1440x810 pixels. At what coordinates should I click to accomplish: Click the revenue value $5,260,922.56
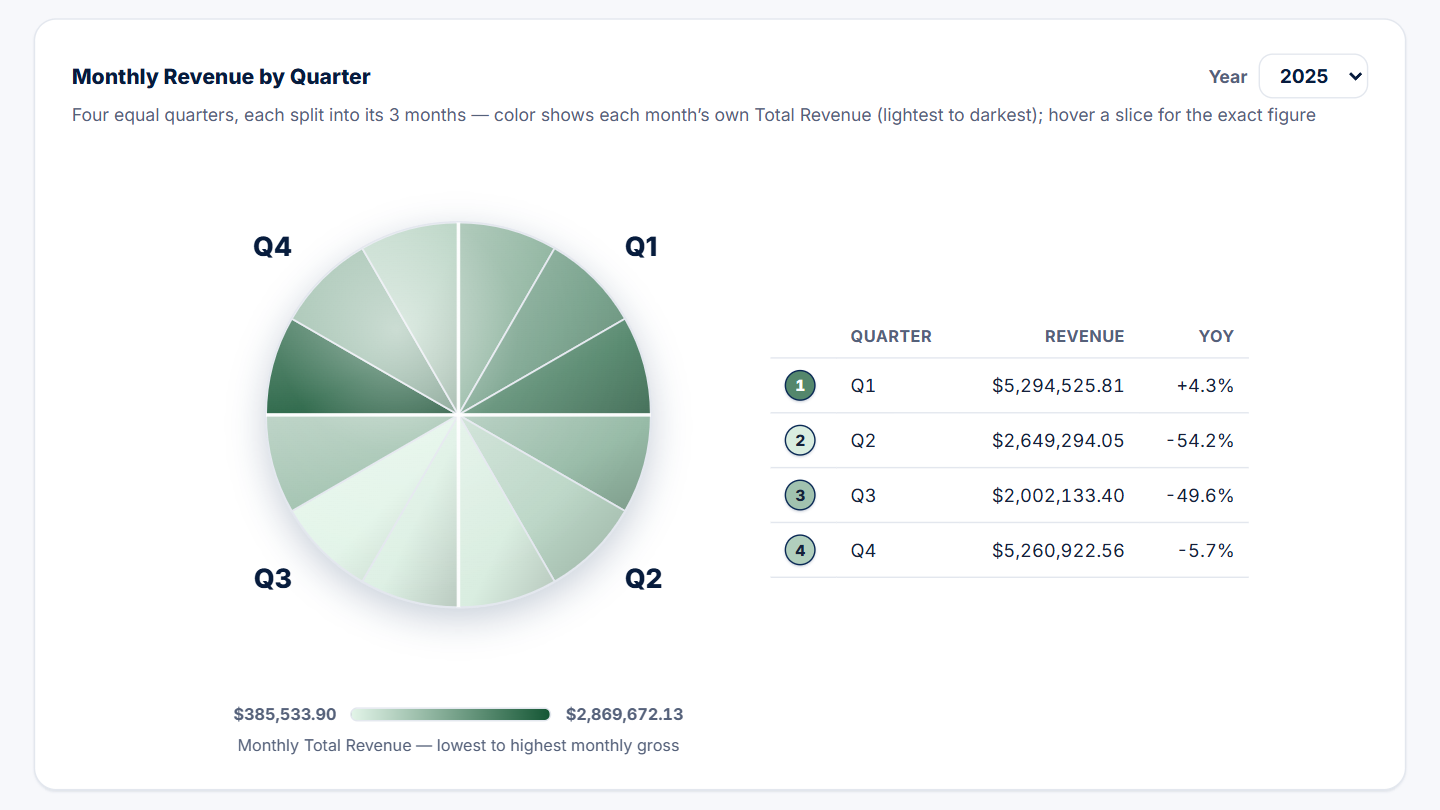(x=1058, y=550)
